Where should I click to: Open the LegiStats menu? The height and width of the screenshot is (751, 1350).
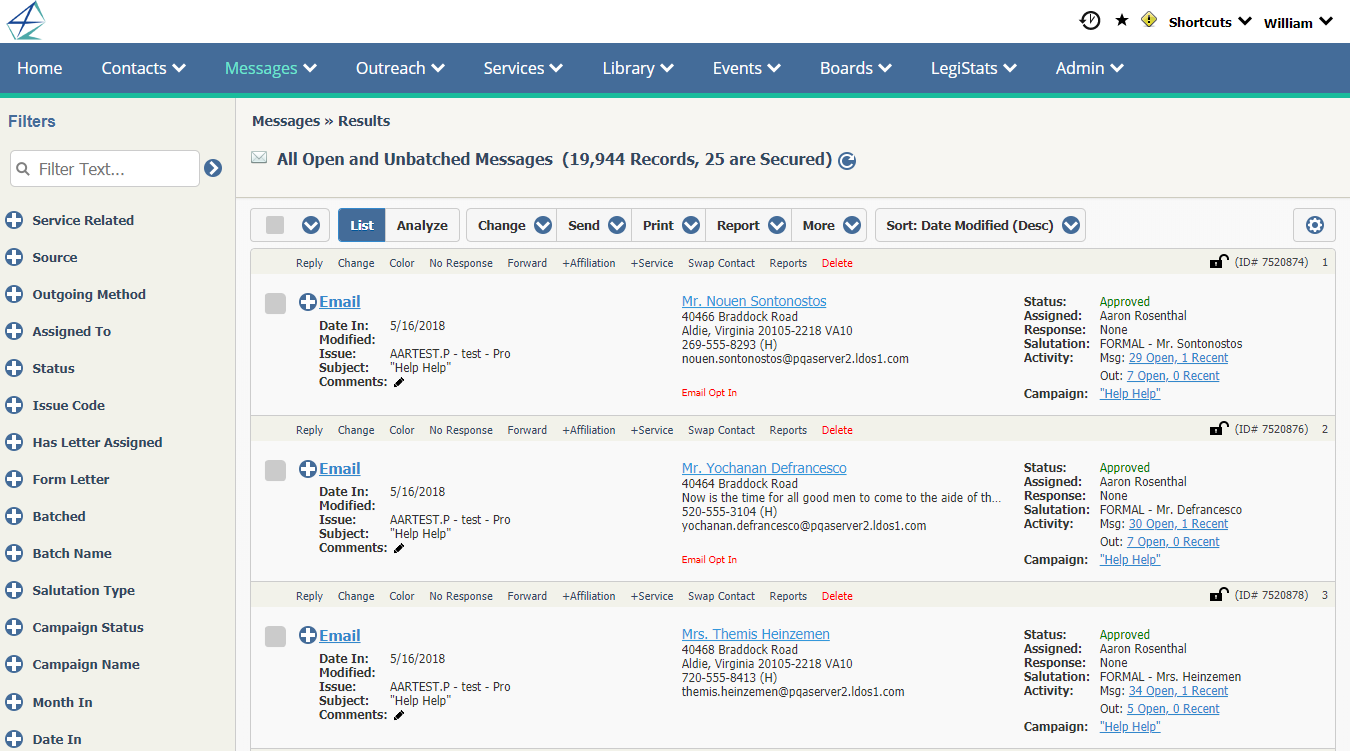tap(974, 68)
